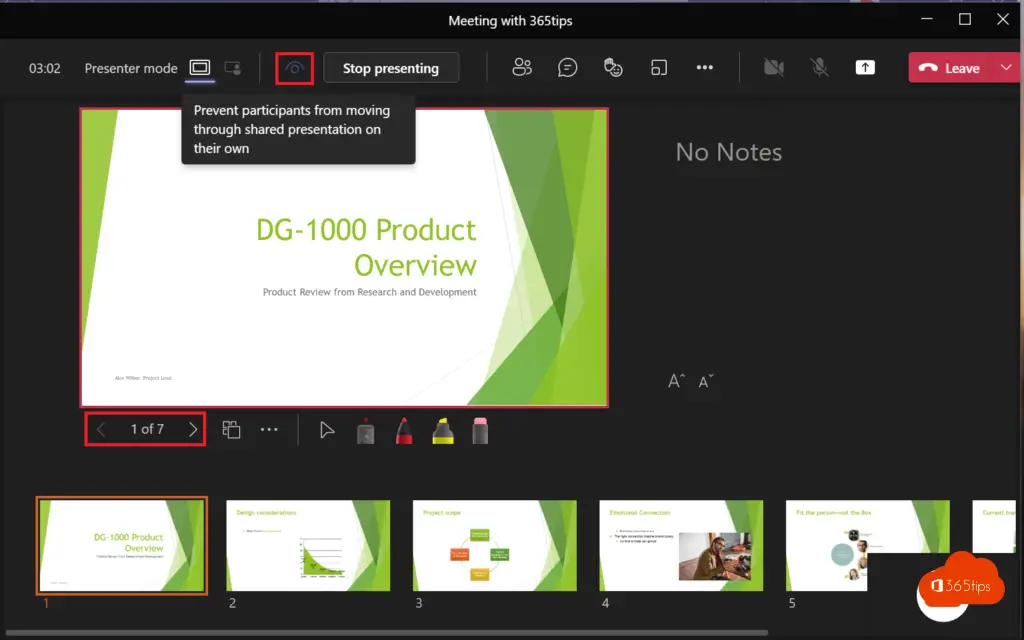
Task: Select the red pen color
Action: click(x=404, y=430)
